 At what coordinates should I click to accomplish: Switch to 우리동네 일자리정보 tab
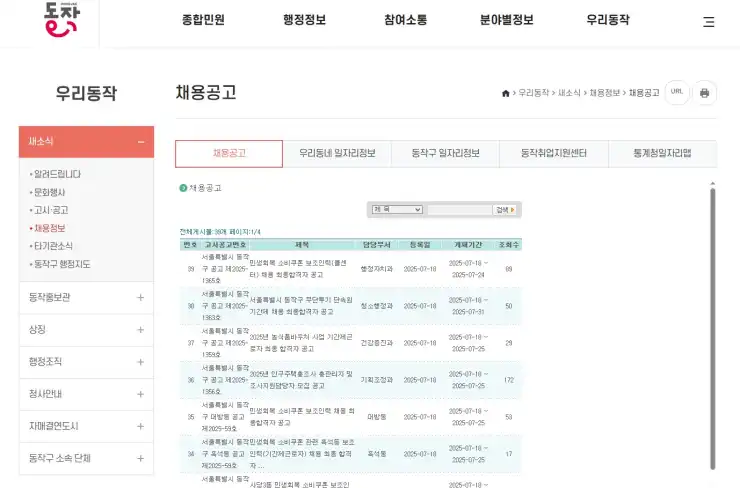click(337, 153)
